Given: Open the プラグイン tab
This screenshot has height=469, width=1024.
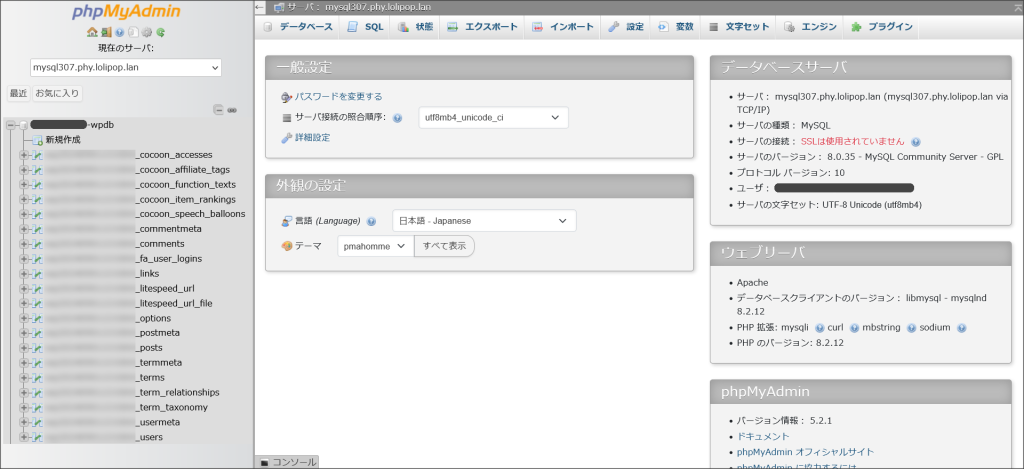Looking at the screenshot, I should 882,27.
